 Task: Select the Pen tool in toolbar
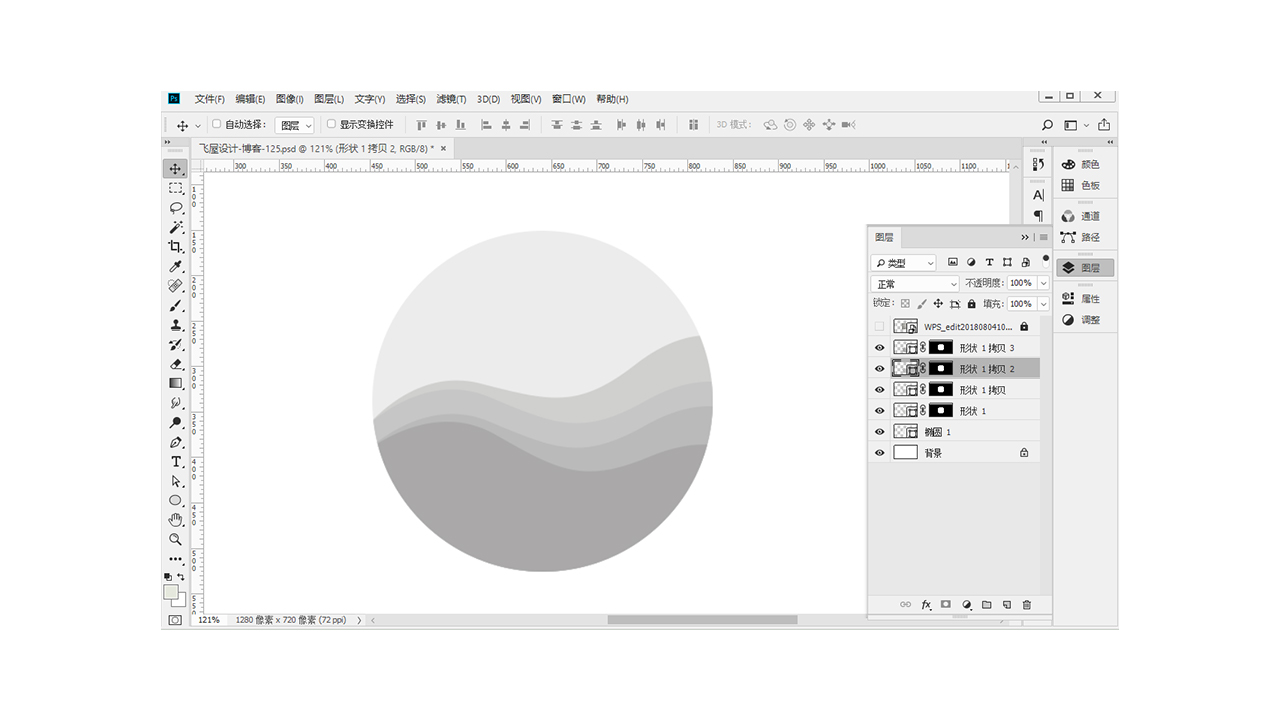click(176, 442)
